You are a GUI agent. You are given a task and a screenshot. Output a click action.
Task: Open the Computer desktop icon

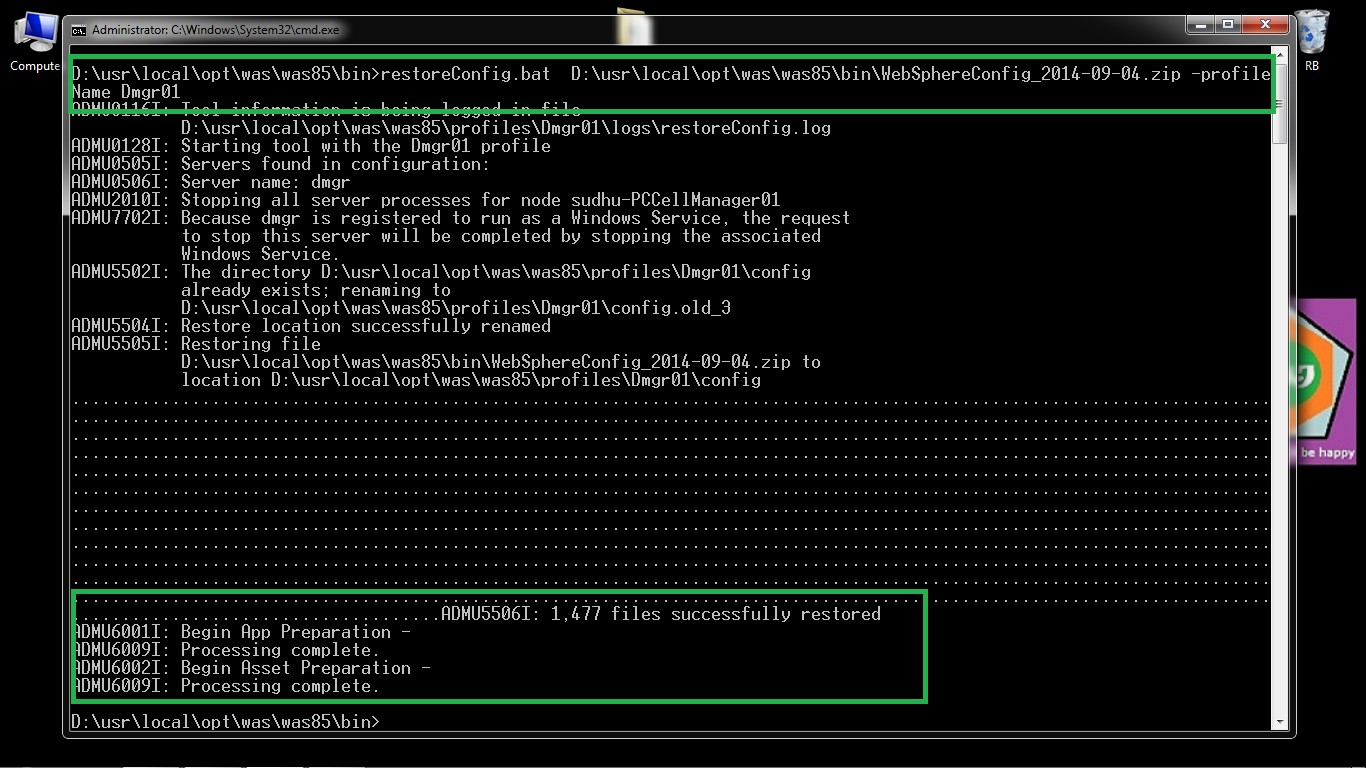(x=36, y=42)
